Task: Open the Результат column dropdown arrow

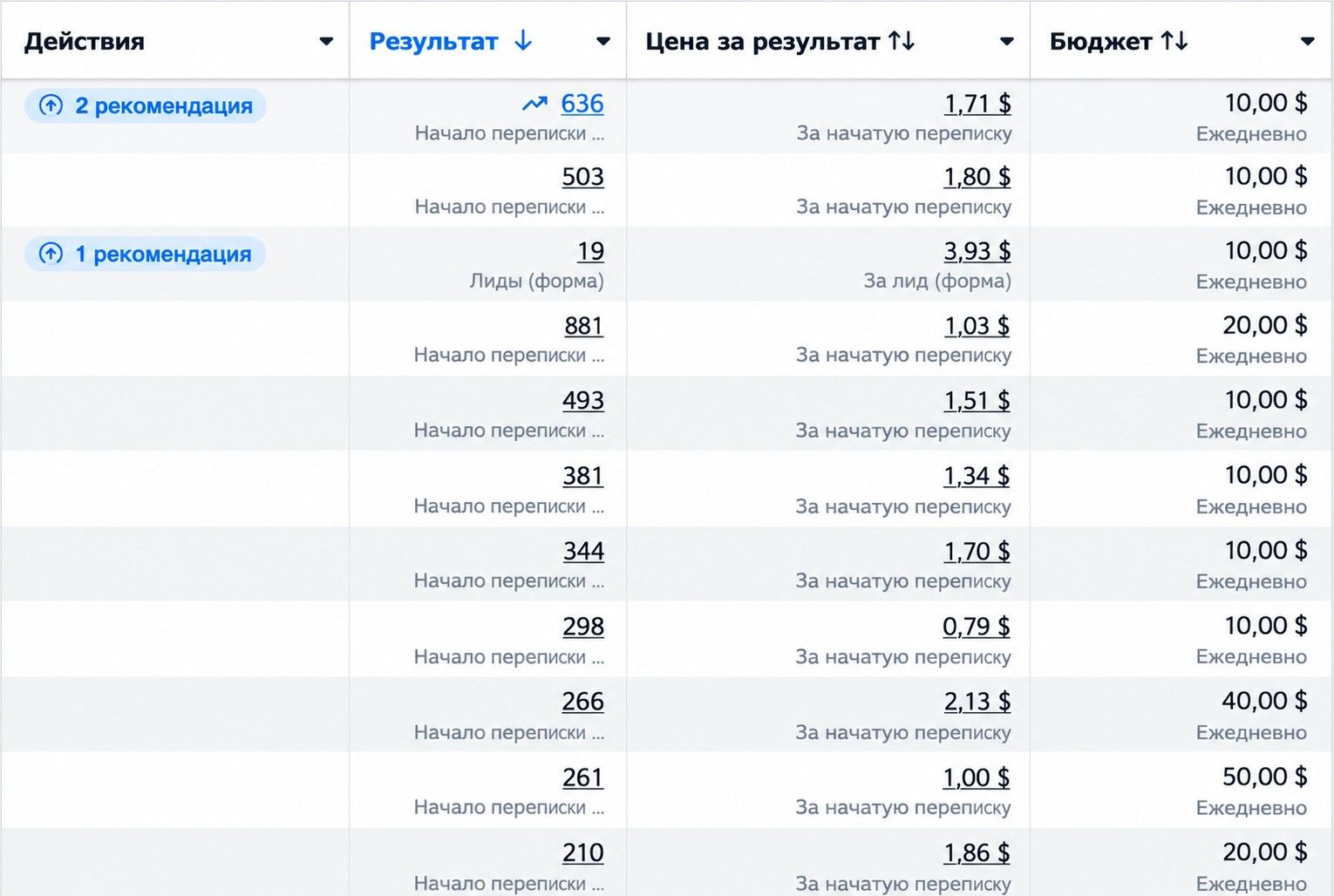Action: click(x=602, y=41)
